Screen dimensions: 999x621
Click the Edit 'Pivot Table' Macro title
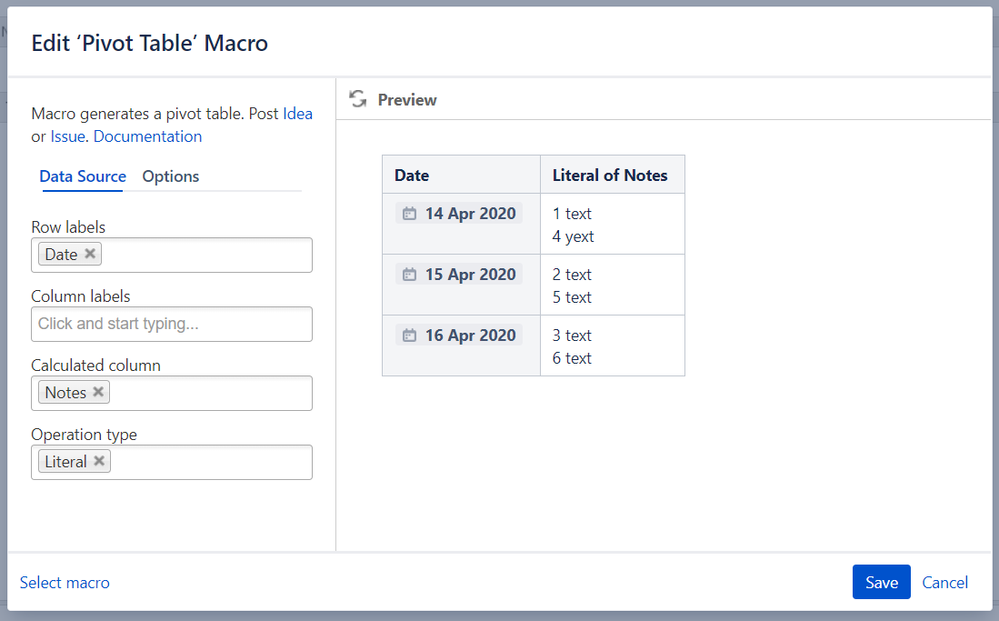(150, 43)
